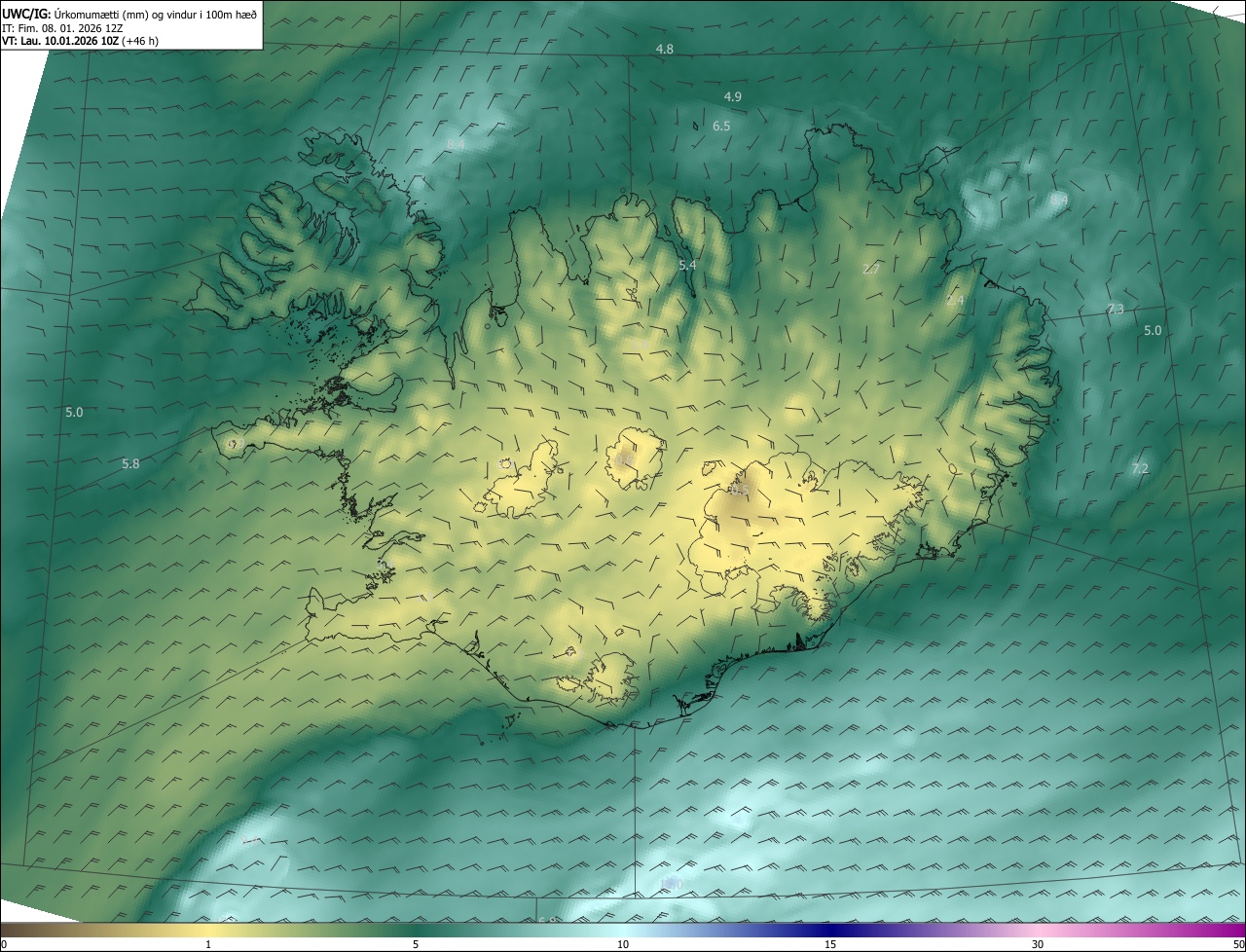The height and width of the screenshot is (952, 1246).
Task: Pick the 10 mm tick on the color scale
Action: (x=623, y=944)
